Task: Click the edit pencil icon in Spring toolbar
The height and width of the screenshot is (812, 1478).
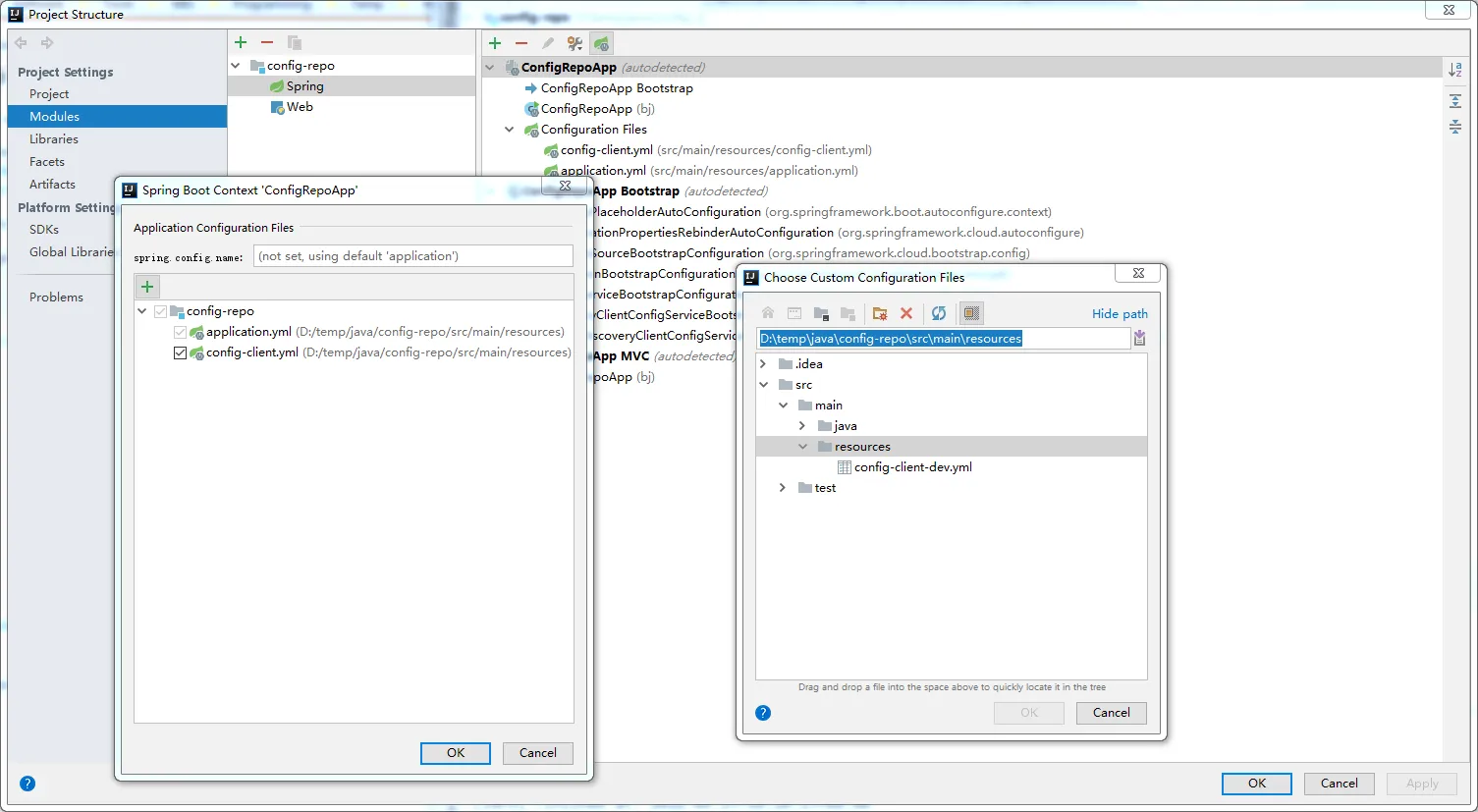Action: [x=548, y=43]
